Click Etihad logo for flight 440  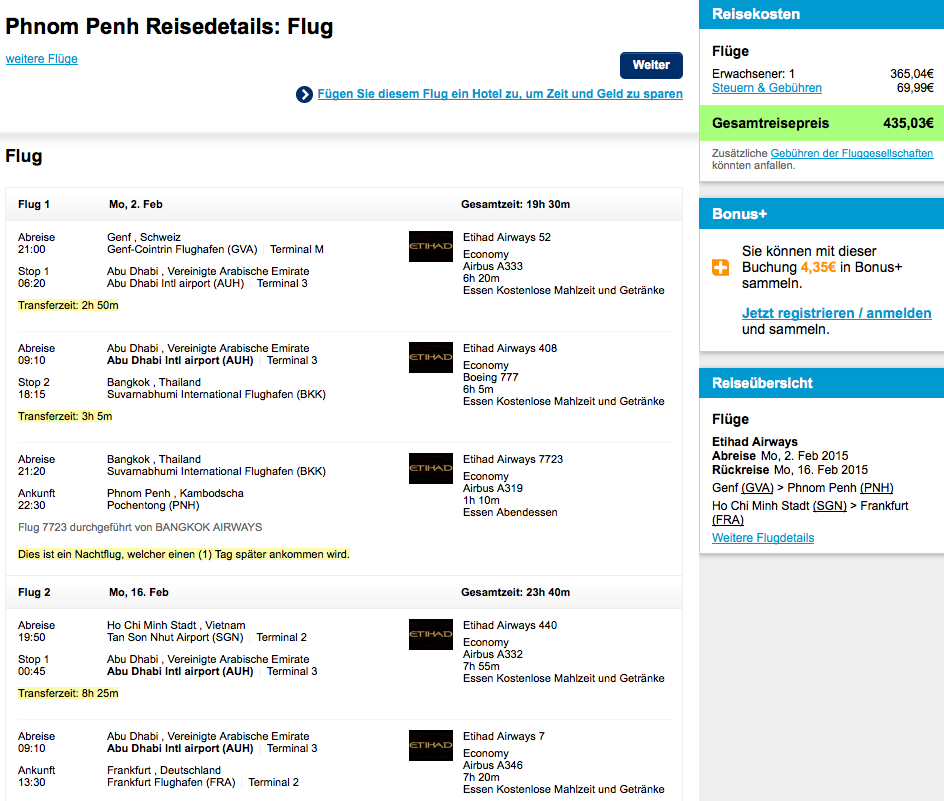coord(430,634)
